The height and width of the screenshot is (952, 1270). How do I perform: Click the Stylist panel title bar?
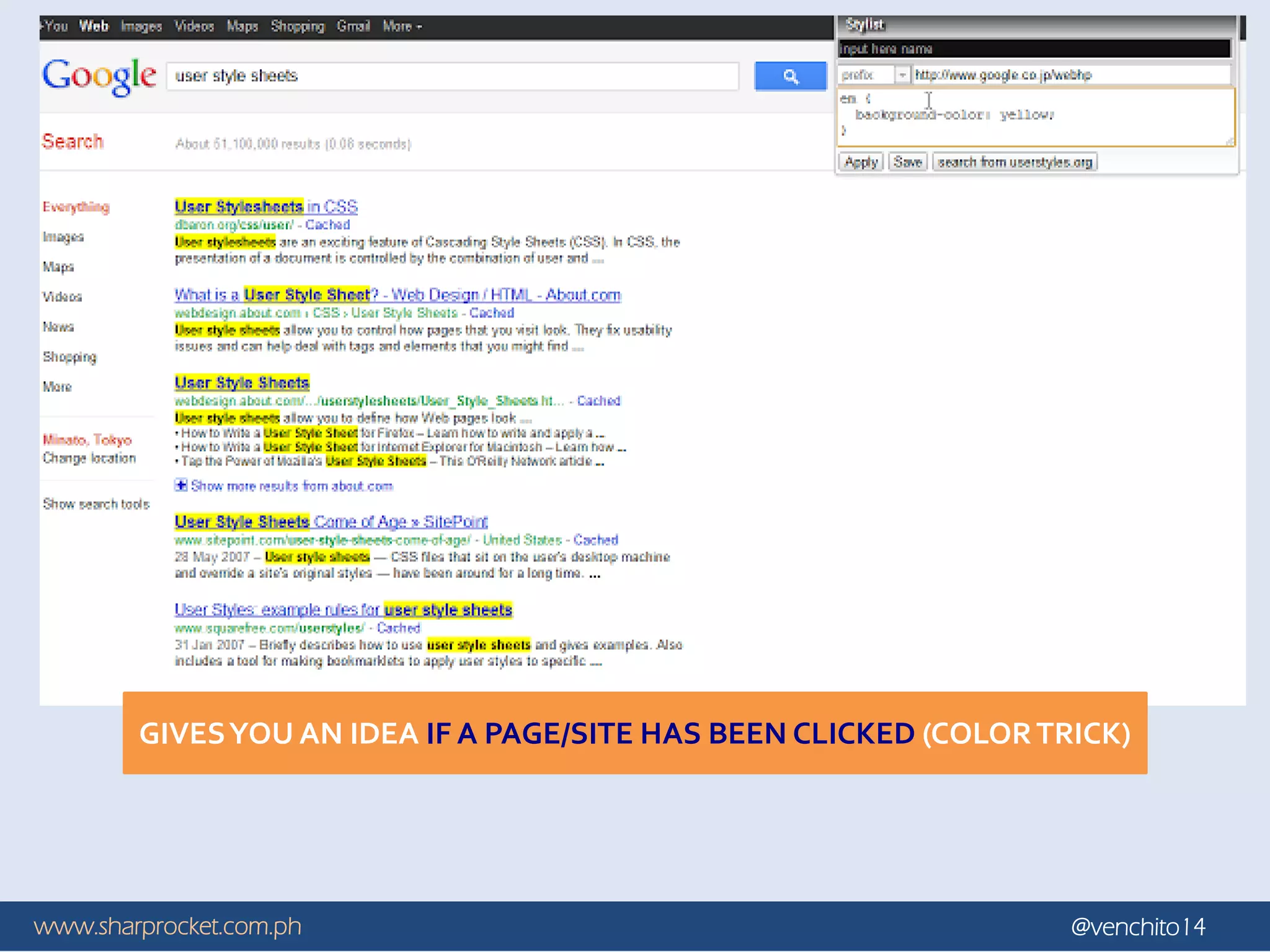(1036, 25)
